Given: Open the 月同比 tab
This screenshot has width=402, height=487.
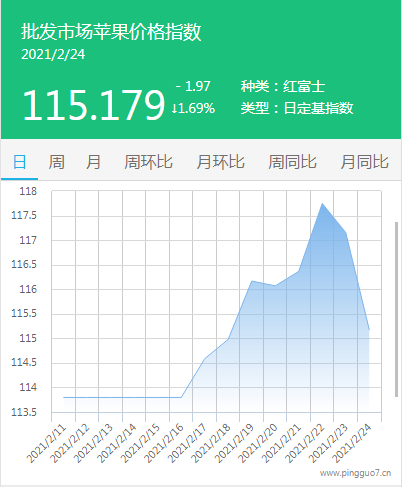Looking at the screenshot, I should pos(364,162).
